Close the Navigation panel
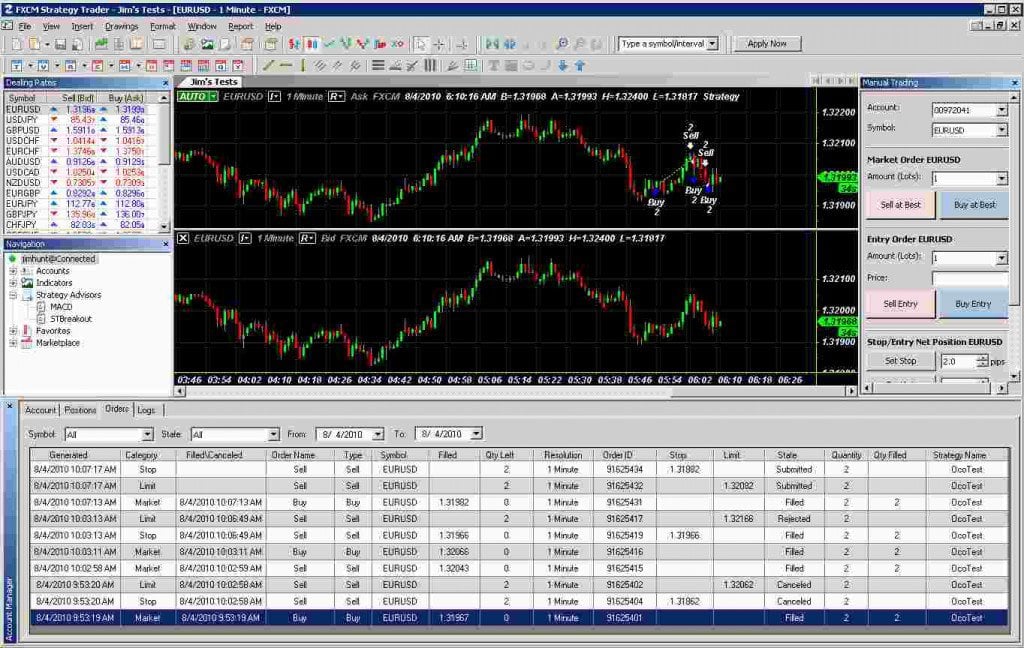This screenshot has height=648, width=1024. pyautogui.click(x=165, y=244)
